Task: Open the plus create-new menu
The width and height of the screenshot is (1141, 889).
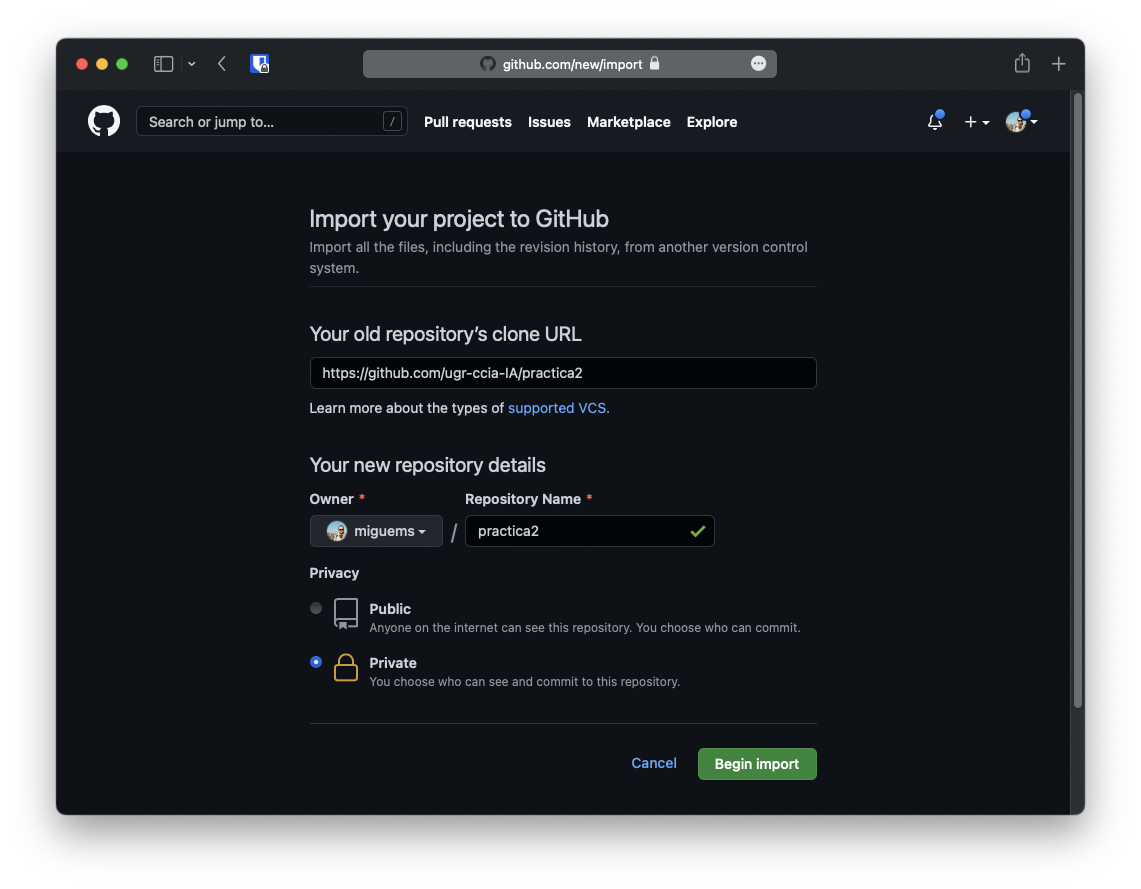Action: (977, 122)
